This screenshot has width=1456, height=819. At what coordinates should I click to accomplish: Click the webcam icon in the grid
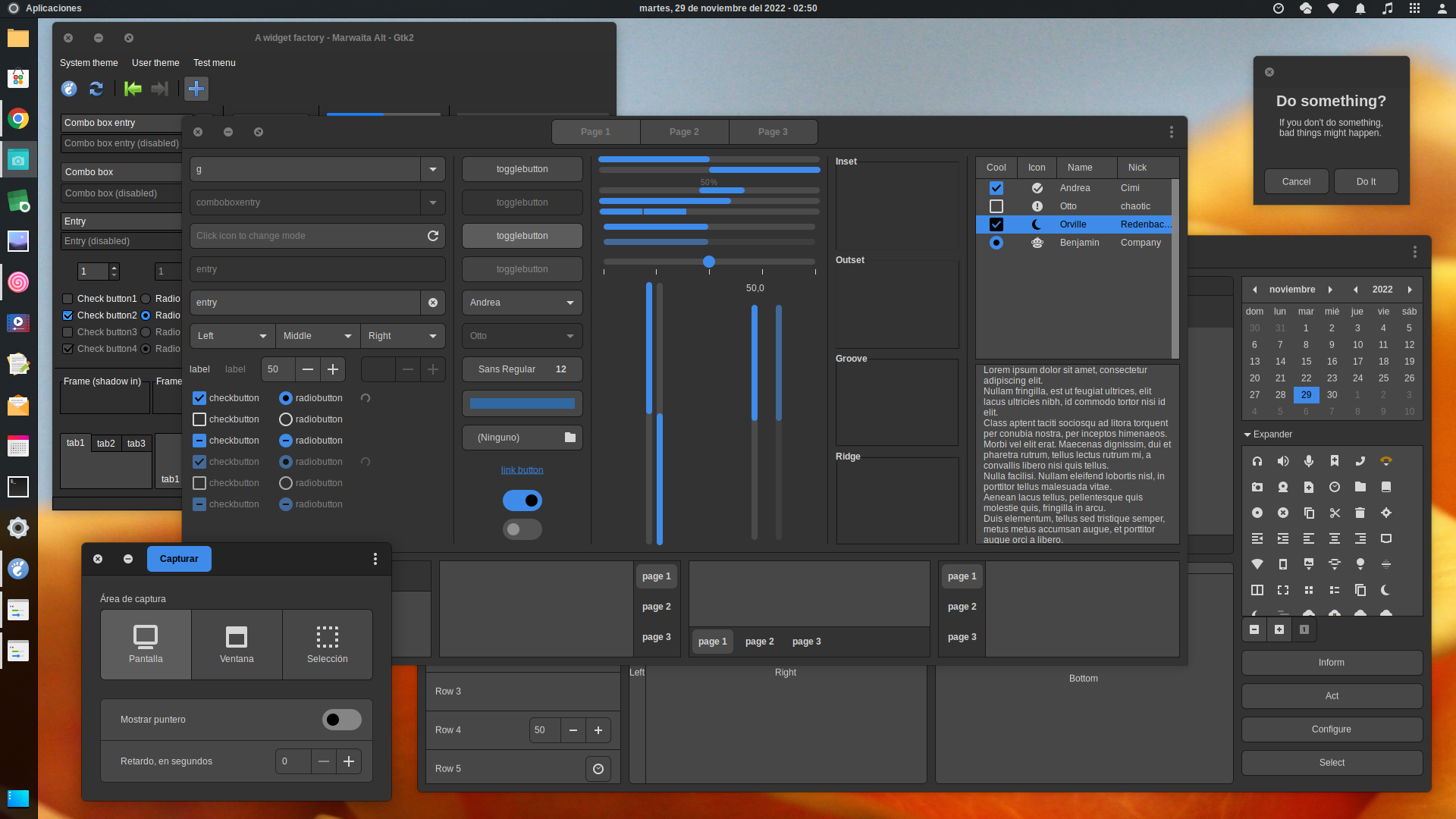coord(1282,487)
